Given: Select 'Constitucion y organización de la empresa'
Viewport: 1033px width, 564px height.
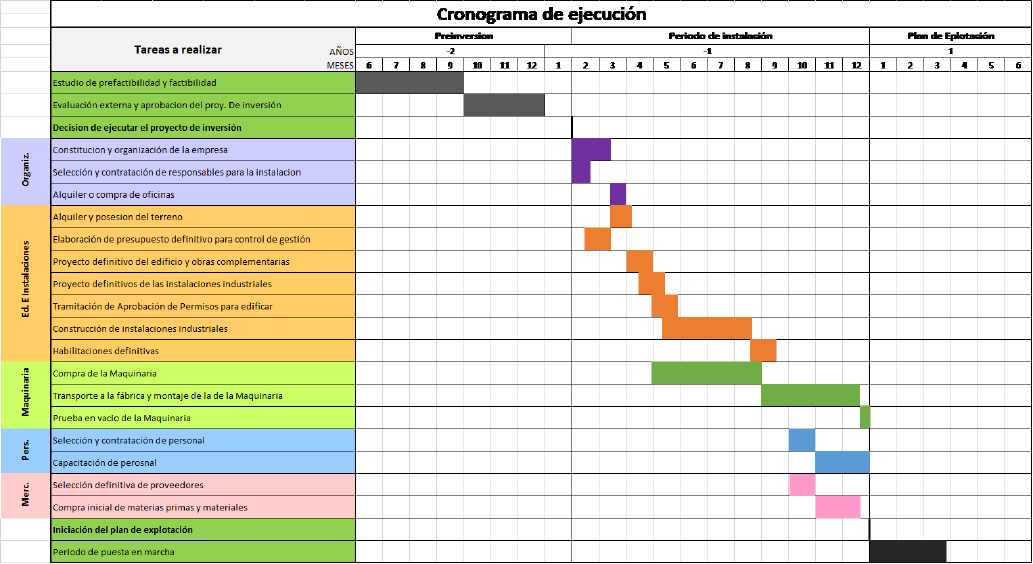Looking at the screenshot, I should pyautogui.click(x=203, y=150).
